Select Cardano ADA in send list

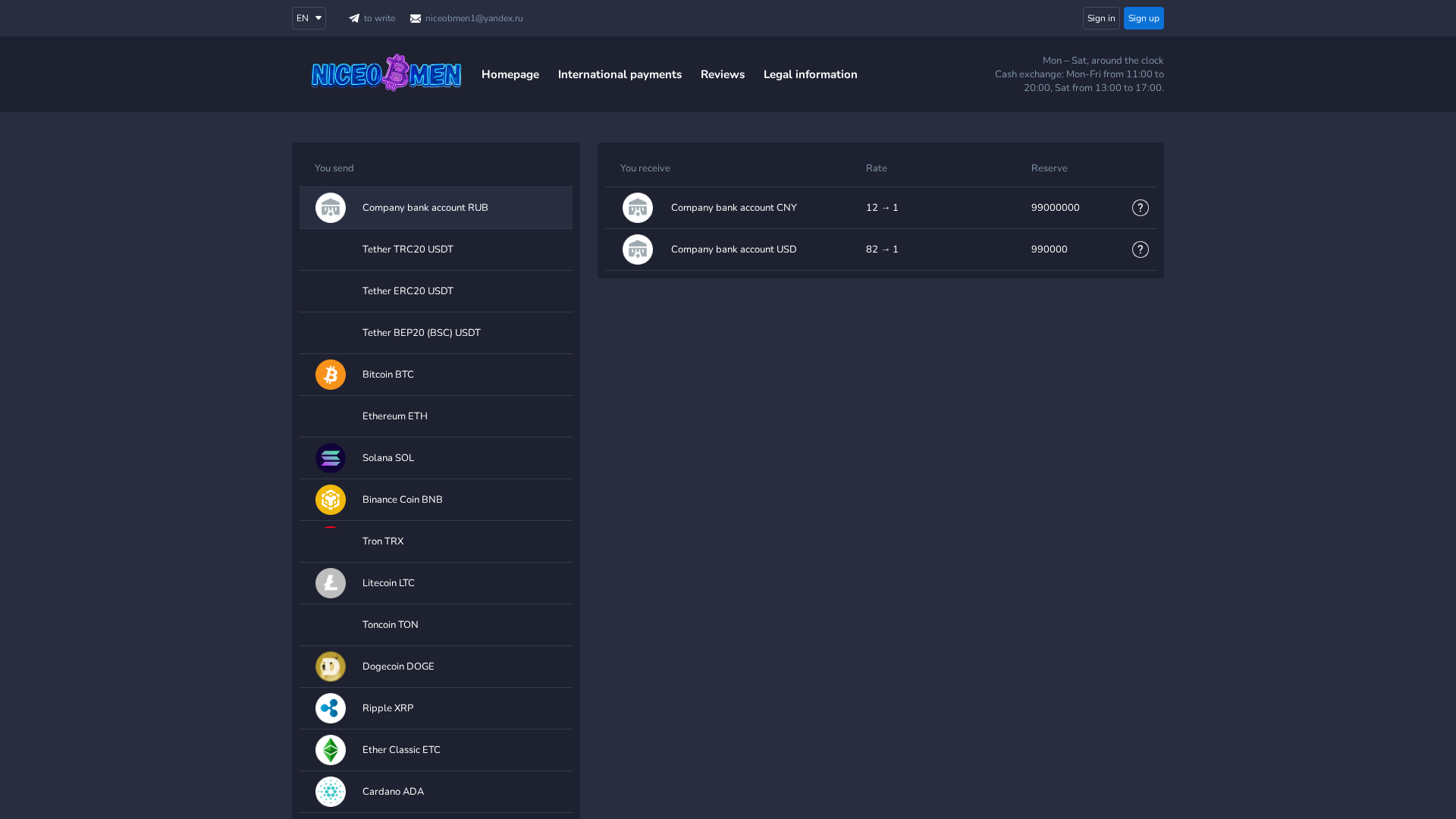(436, 792)
